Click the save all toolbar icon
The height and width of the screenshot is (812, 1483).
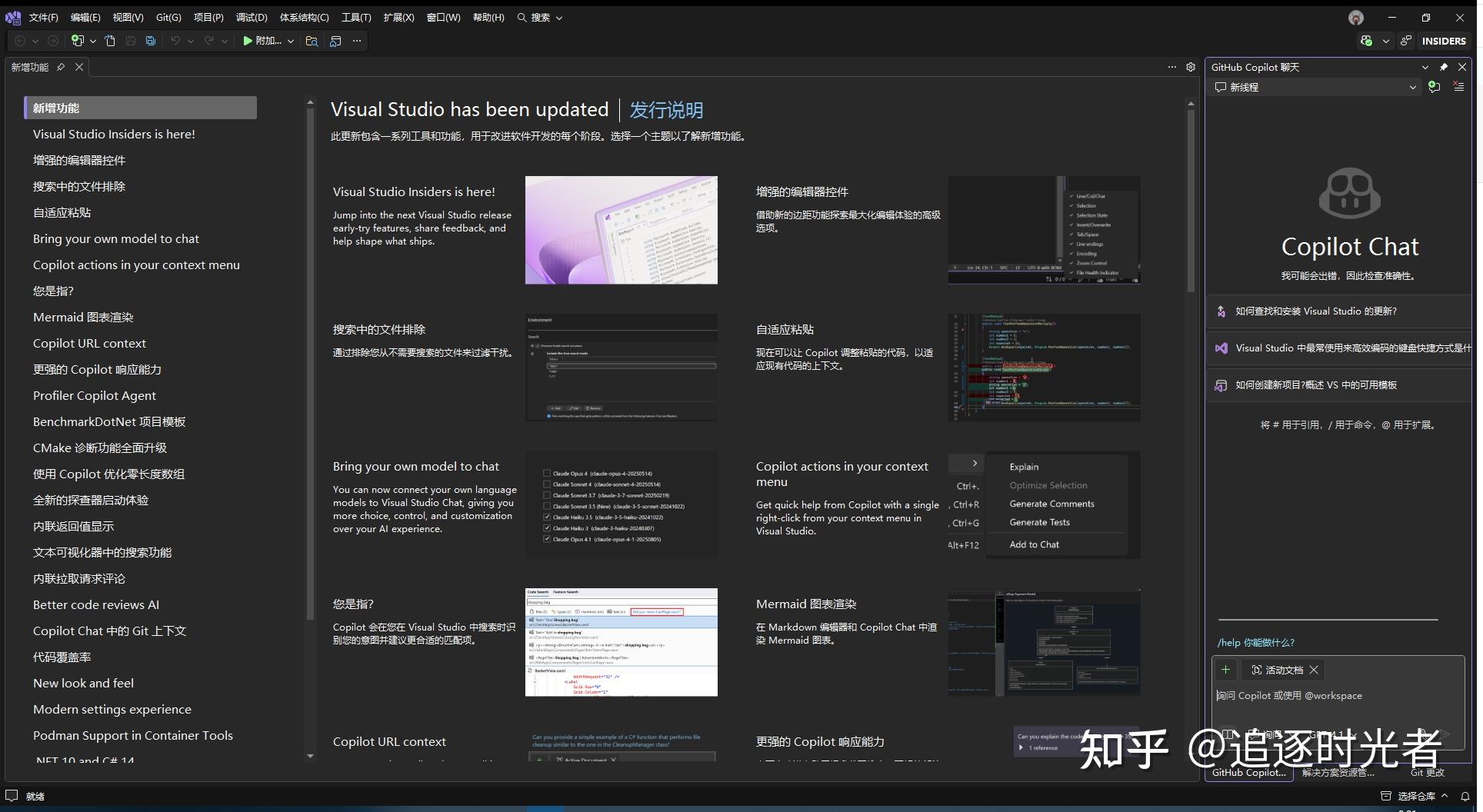151,42
